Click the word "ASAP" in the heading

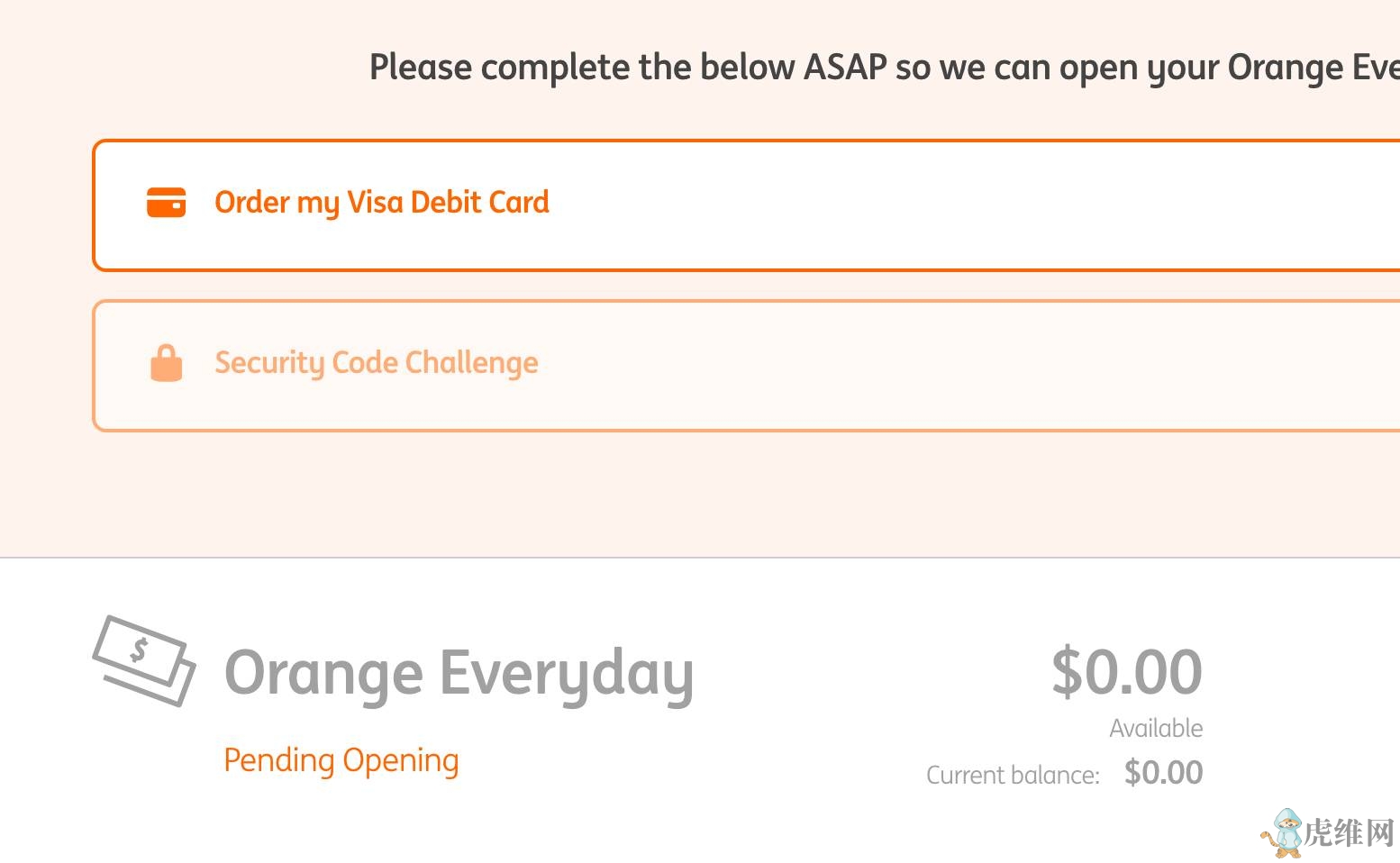845,68
